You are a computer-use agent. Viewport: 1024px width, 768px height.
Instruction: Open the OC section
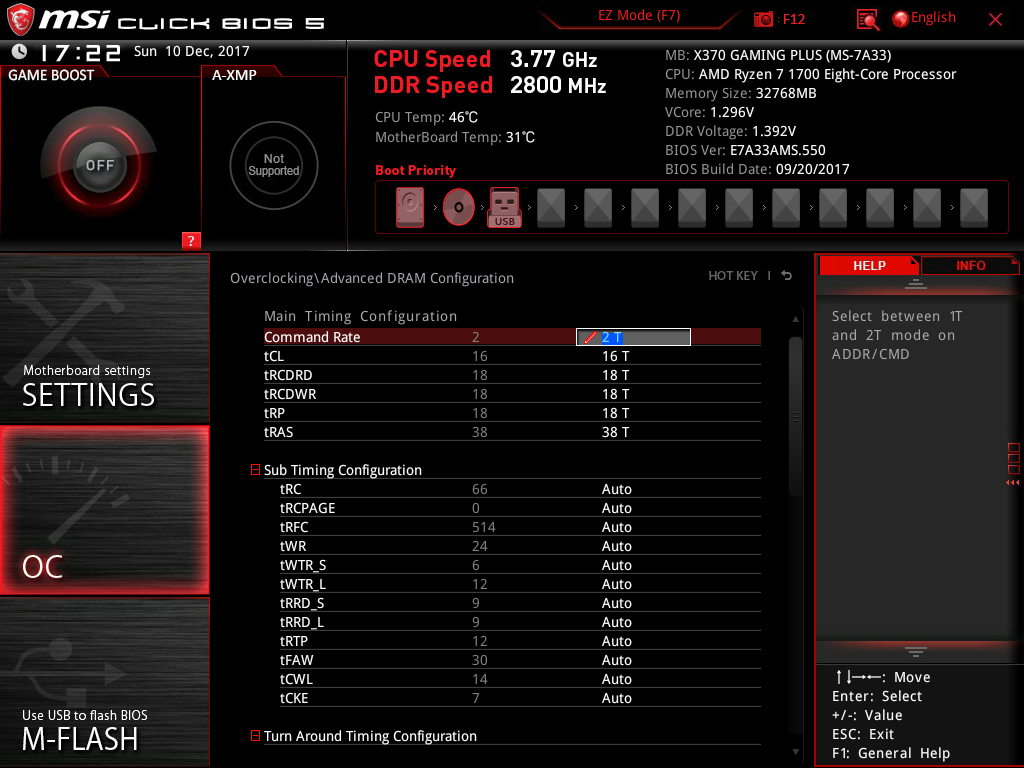[104, 510]
